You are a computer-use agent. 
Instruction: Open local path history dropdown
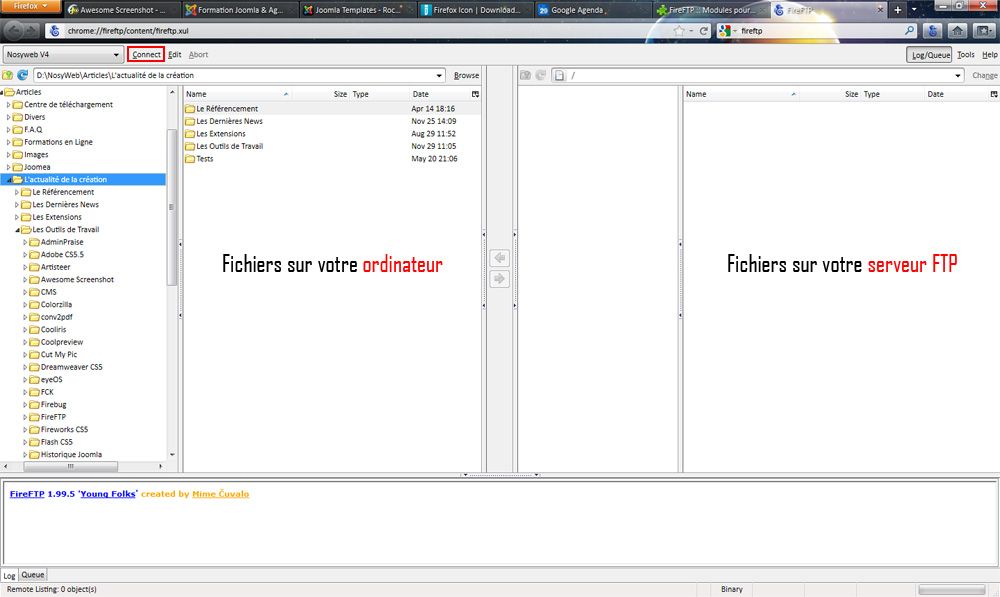[439, 75]
